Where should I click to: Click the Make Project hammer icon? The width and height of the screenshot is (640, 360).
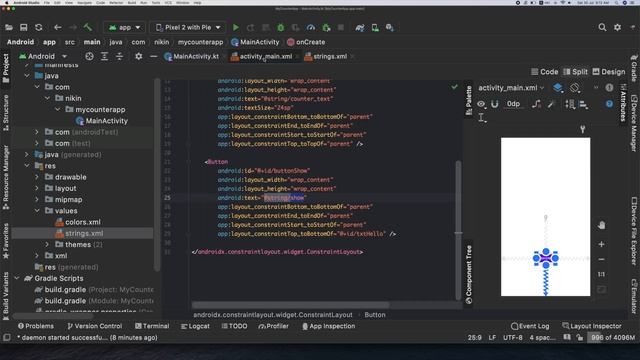click(87, 27)
